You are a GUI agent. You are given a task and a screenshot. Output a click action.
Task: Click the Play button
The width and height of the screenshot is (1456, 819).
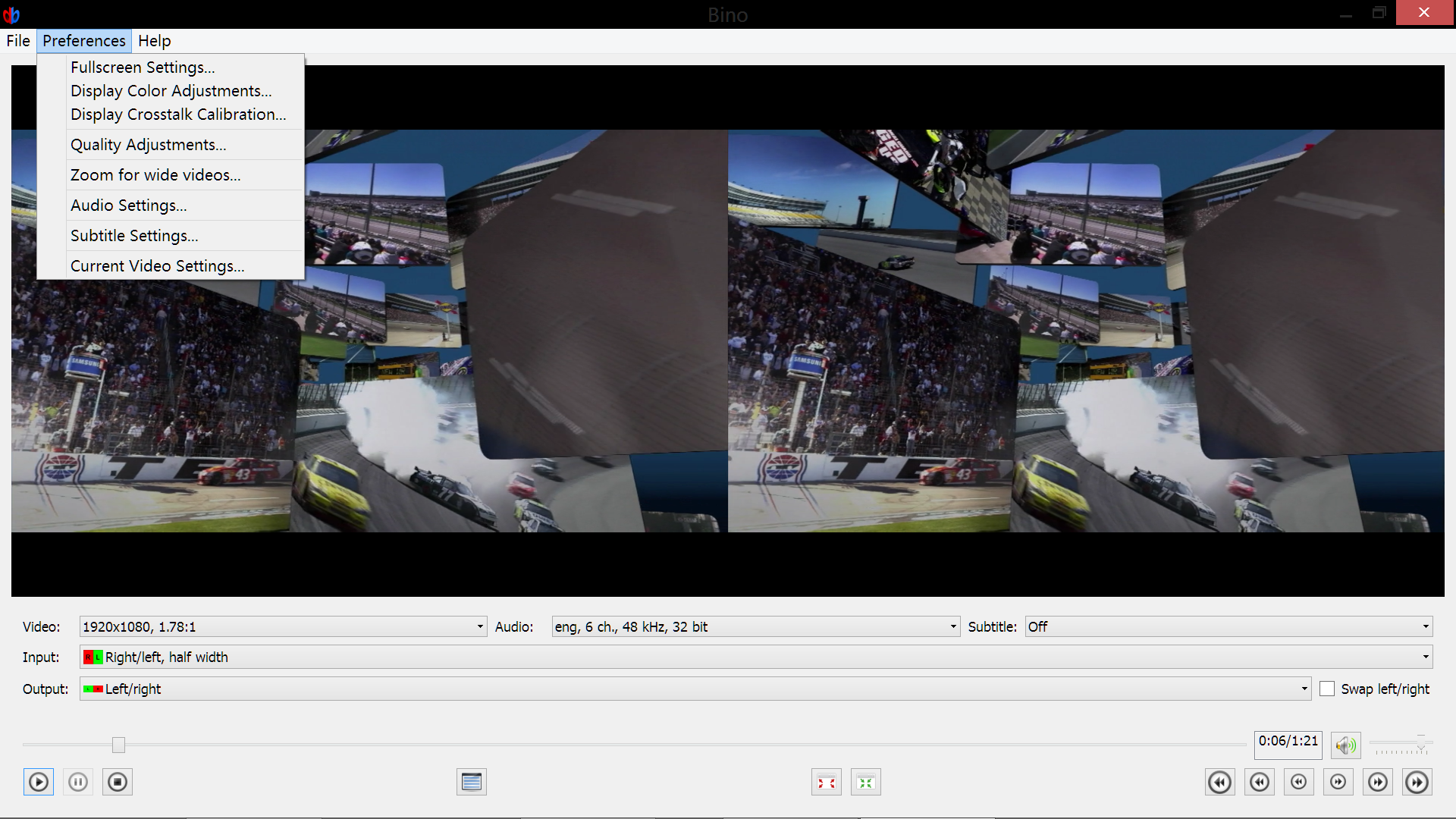(x=39, y=782)
